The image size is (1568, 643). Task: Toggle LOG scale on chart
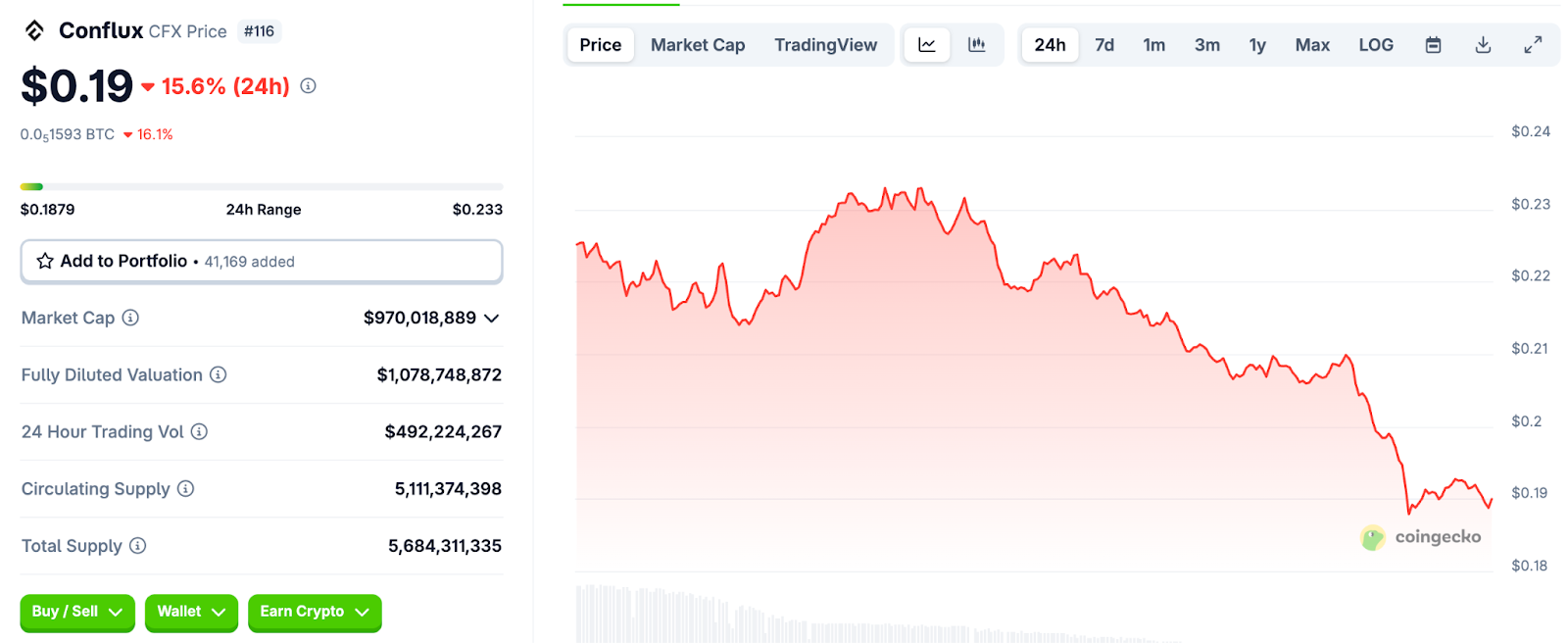(x=1375, y=45)
